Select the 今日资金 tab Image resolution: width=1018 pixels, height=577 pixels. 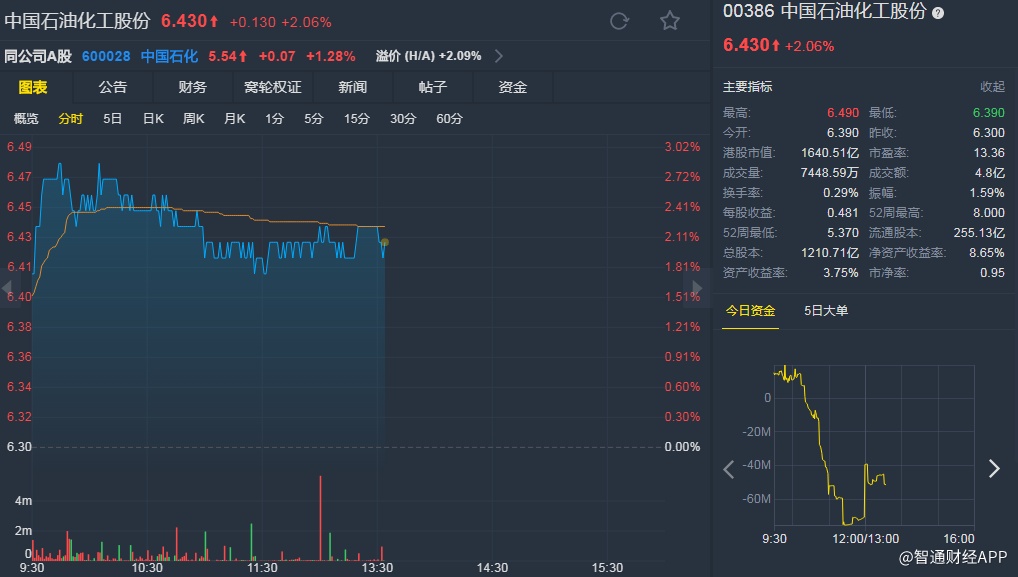click(x=750, y=311)
